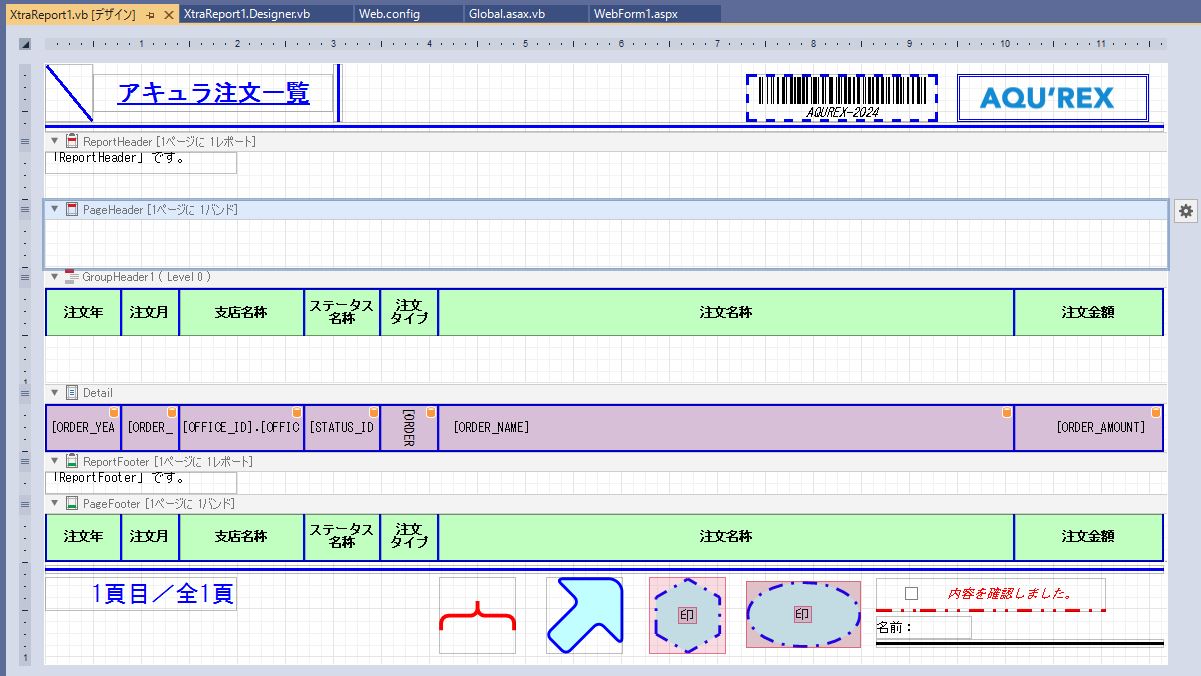Viewport: 1201px width, 676px height.
Task: Click the report corner selector button
Action: pos(25,44)
